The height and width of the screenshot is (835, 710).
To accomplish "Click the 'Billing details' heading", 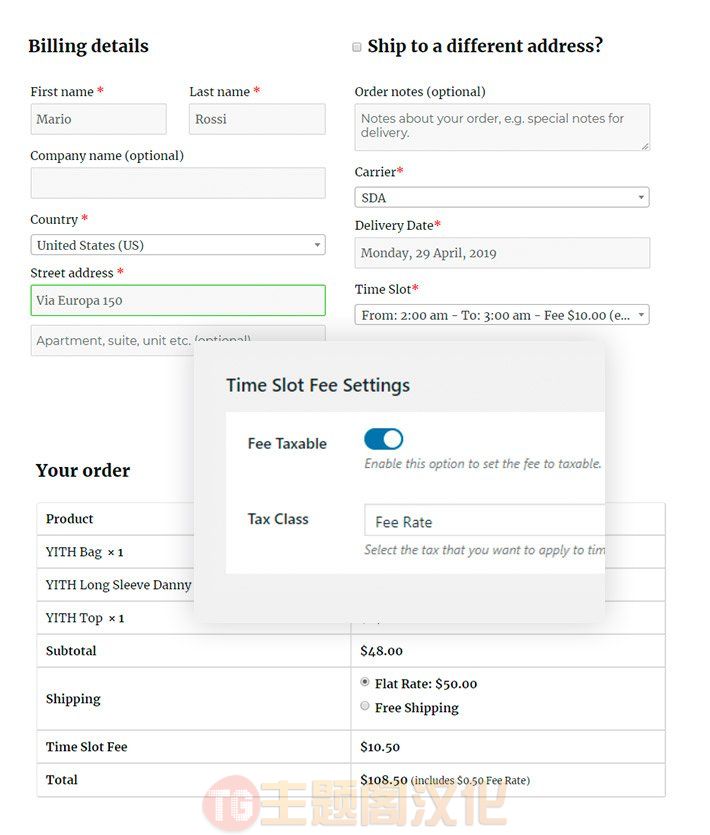I will 88,46.
